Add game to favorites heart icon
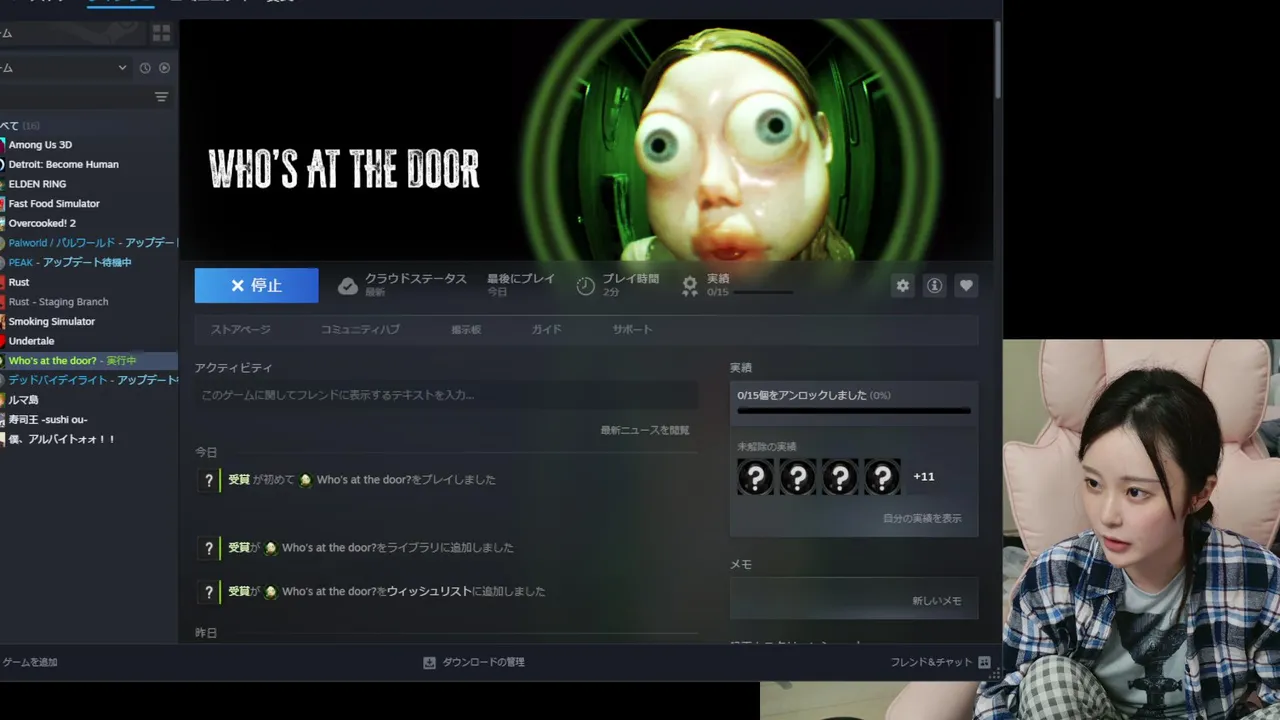Viewport: 1280px width, 720px height. click(x=966, y=286)
